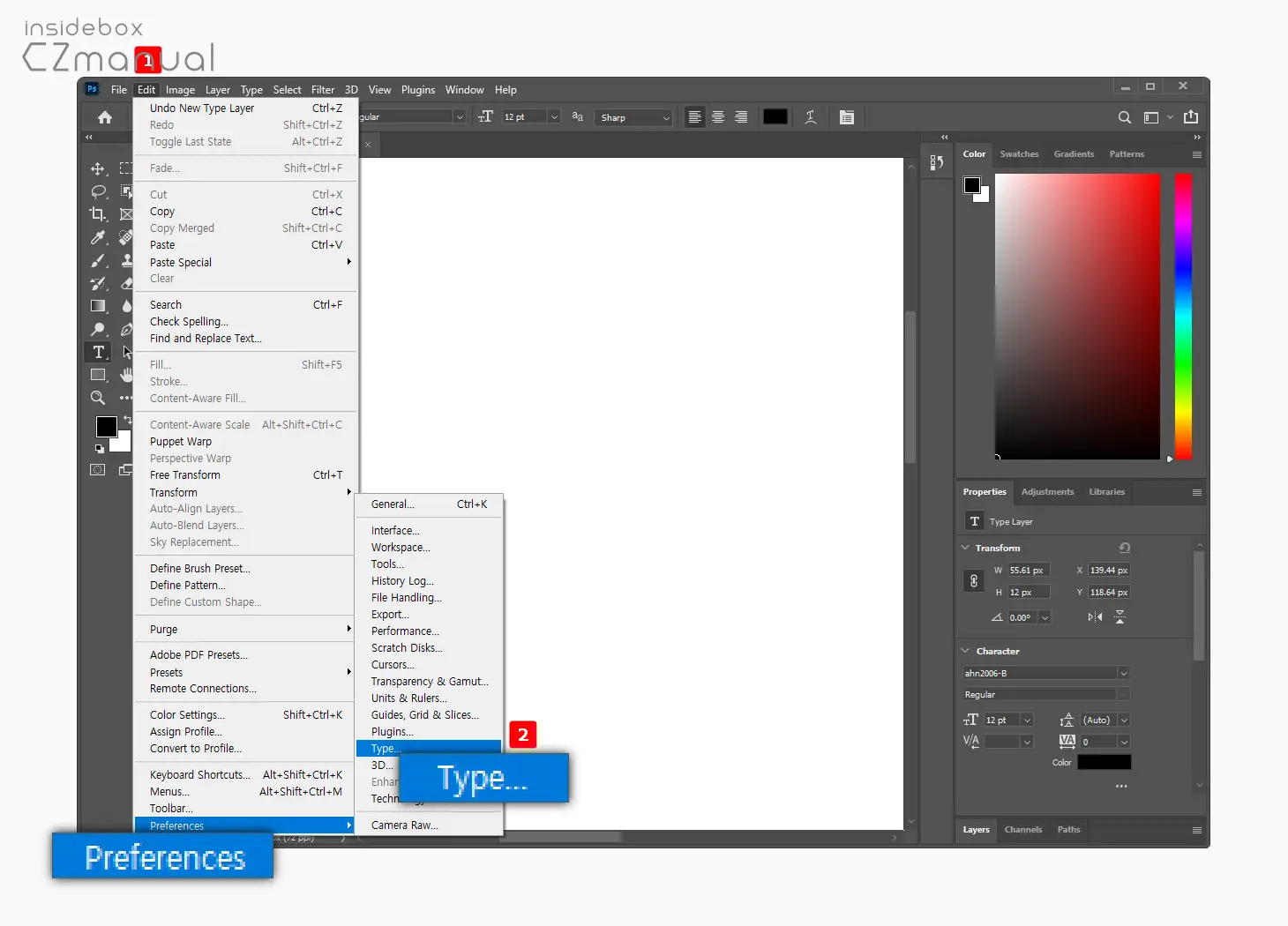Open the search icon in options bar

pos(1124,117)
